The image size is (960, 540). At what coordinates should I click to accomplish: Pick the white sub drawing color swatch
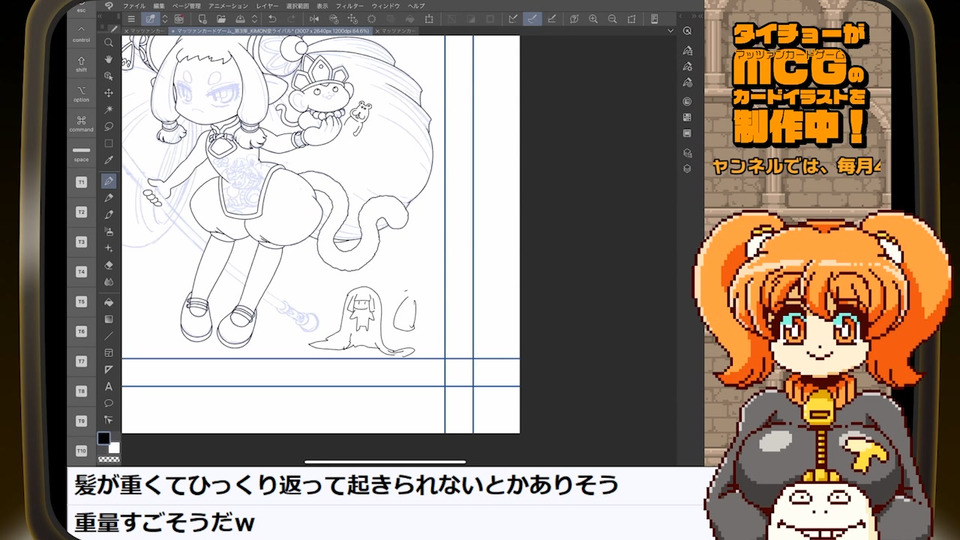[x=113, y=447]
